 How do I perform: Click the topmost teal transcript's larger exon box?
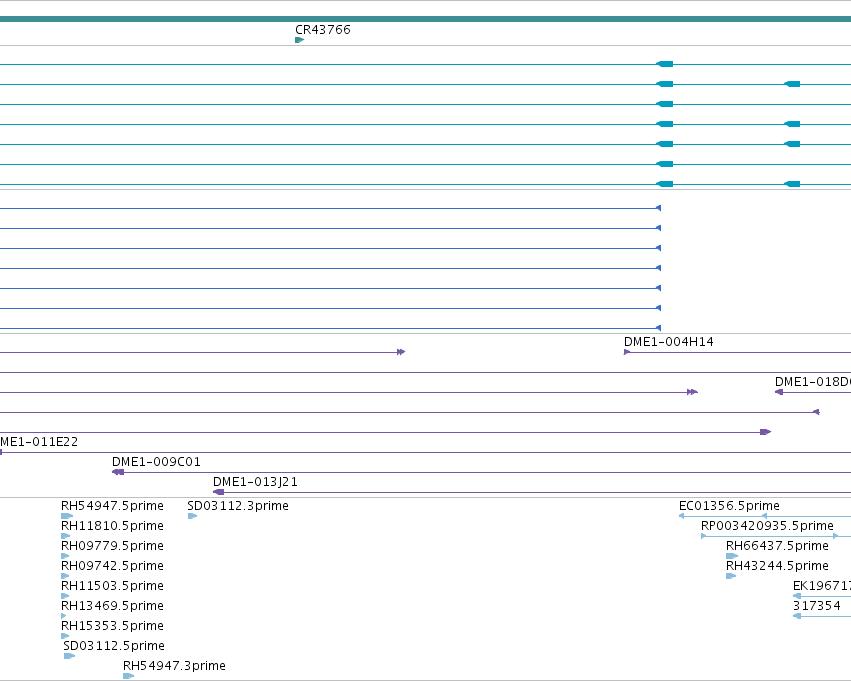pos(665,64)
